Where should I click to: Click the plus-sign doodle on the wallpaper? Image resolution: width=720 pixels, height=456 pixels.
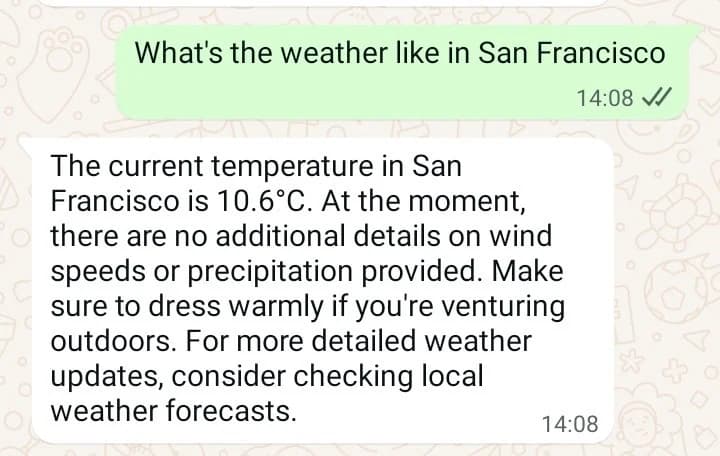tap(676, 370)
